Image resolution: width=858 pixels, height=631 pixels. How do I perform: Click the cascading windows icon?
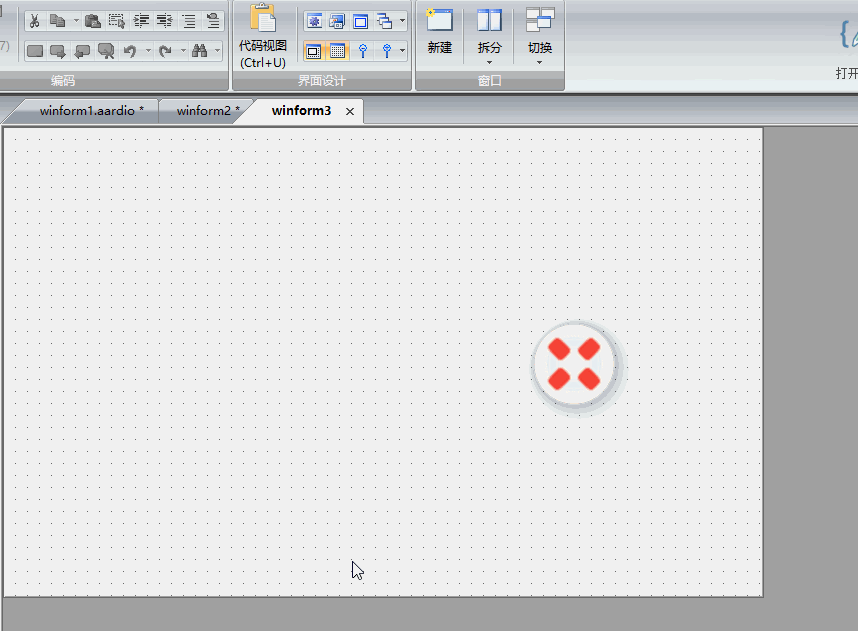pyautogui.click(x=385, y=22)
